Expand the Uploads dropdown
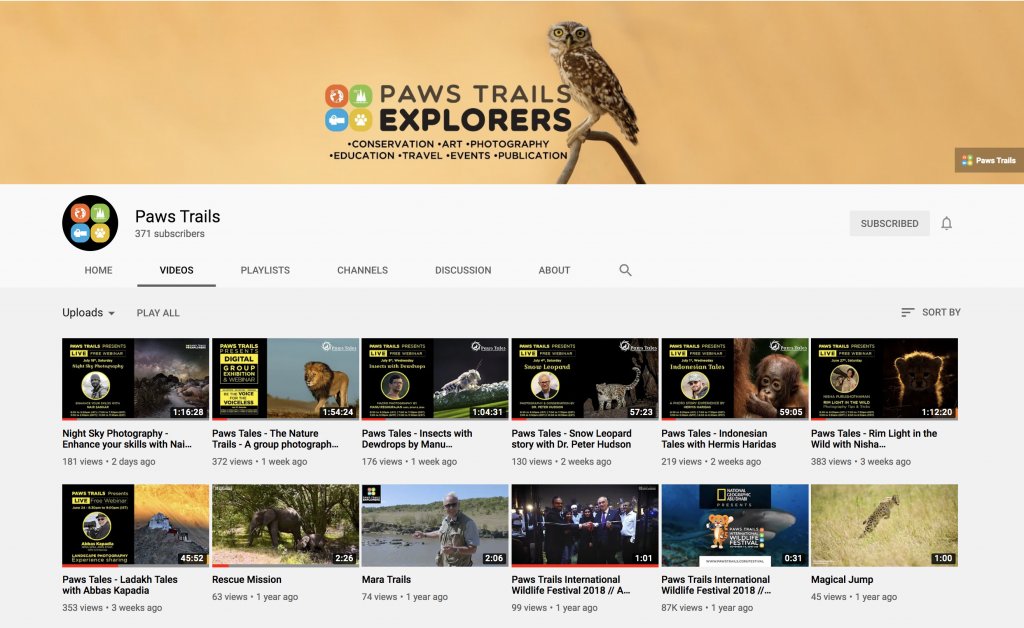 click(88, 313)
